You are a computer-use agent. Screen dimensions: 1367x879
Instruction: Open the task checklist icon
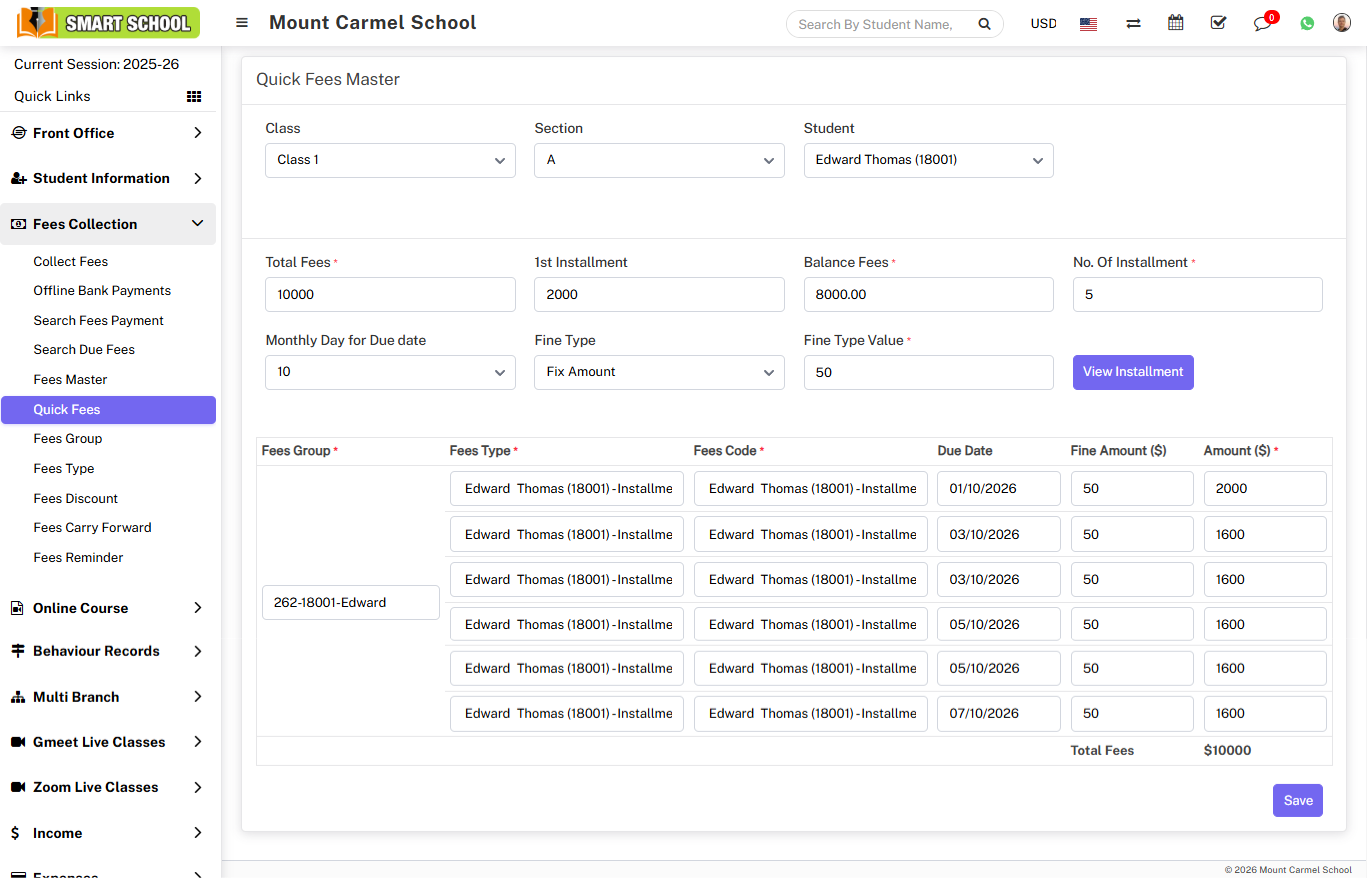(1218, 23)
